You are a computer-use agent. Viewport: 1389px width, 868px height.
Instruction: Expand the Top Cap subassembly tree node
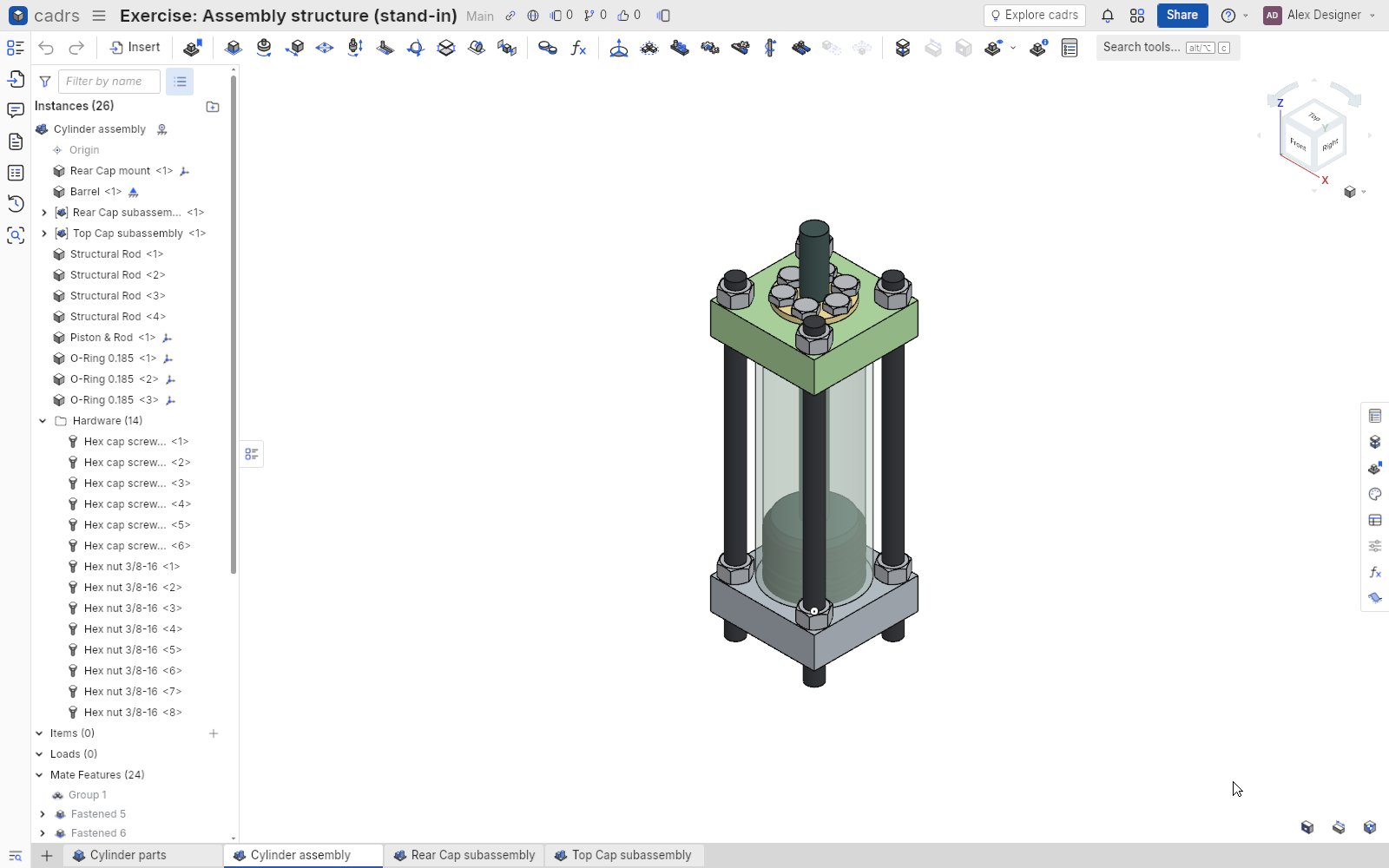coord(44,233)
